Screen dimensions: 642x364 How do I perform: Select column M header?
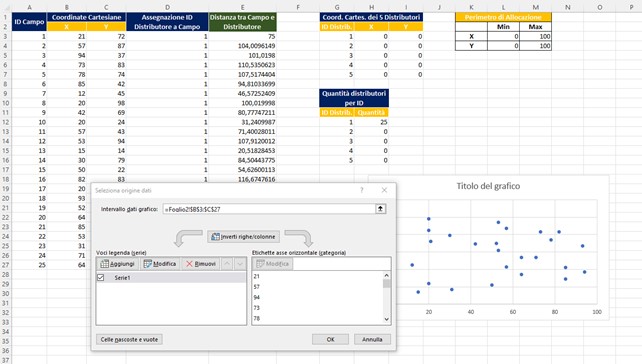pyautogui.click(x=536, y=7)
